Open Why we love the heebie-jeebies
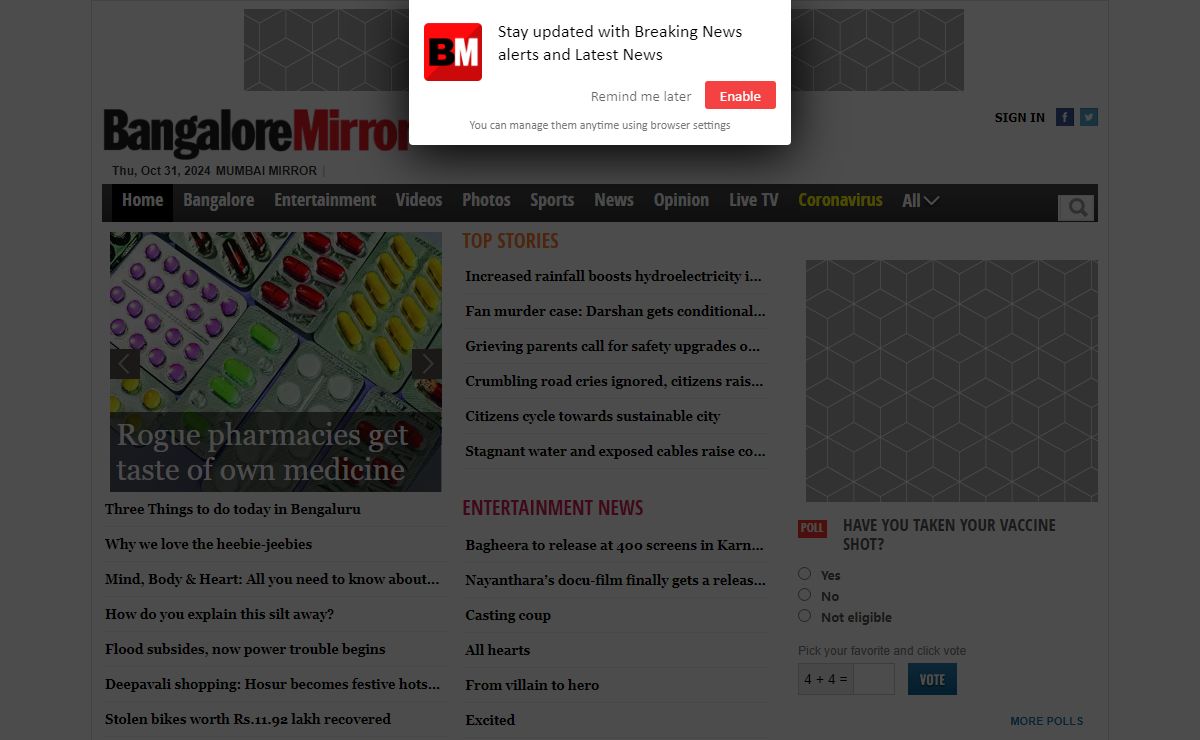This screenshot has width=1200, height=740. 208,544
